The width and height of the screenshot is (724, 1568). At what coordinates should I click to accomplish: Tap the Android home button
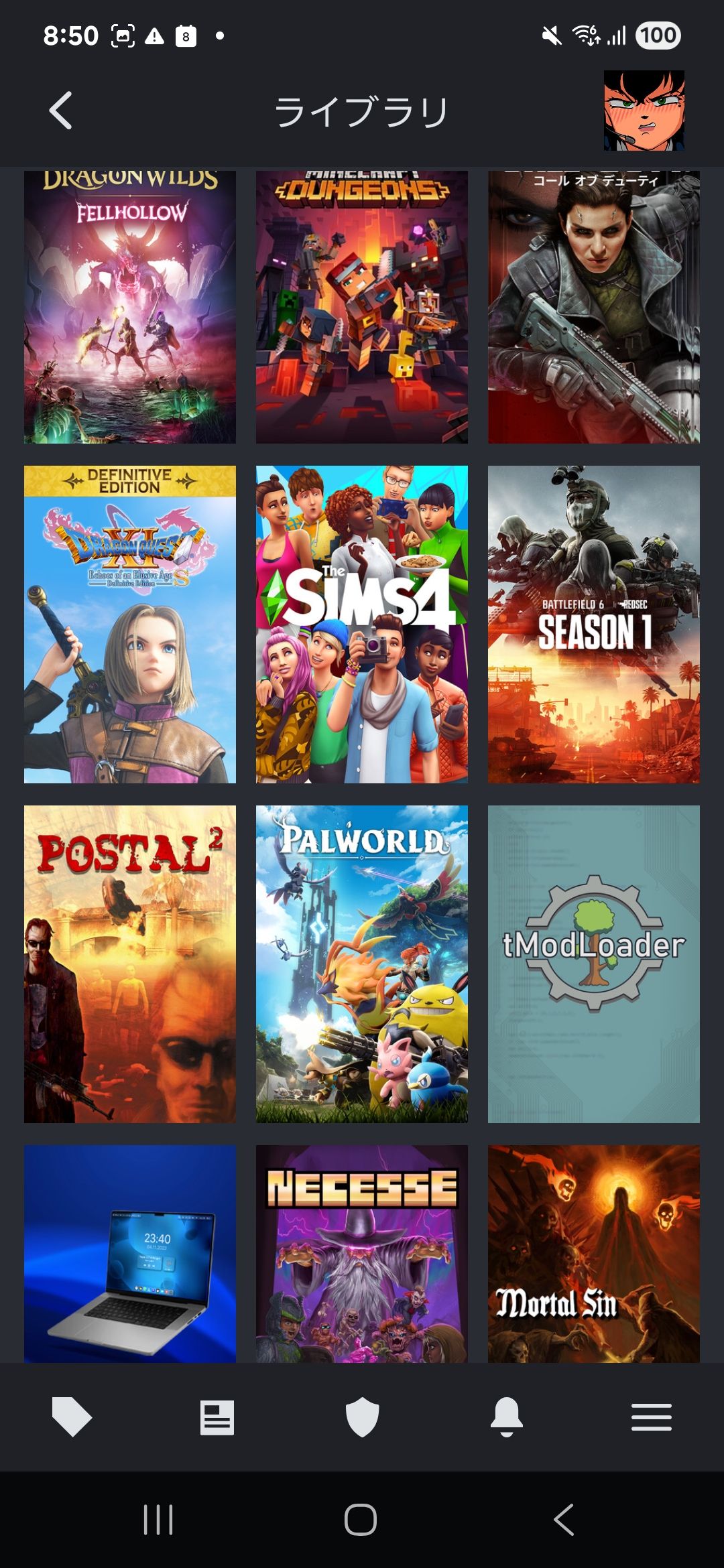click(x=361, y=1519)
